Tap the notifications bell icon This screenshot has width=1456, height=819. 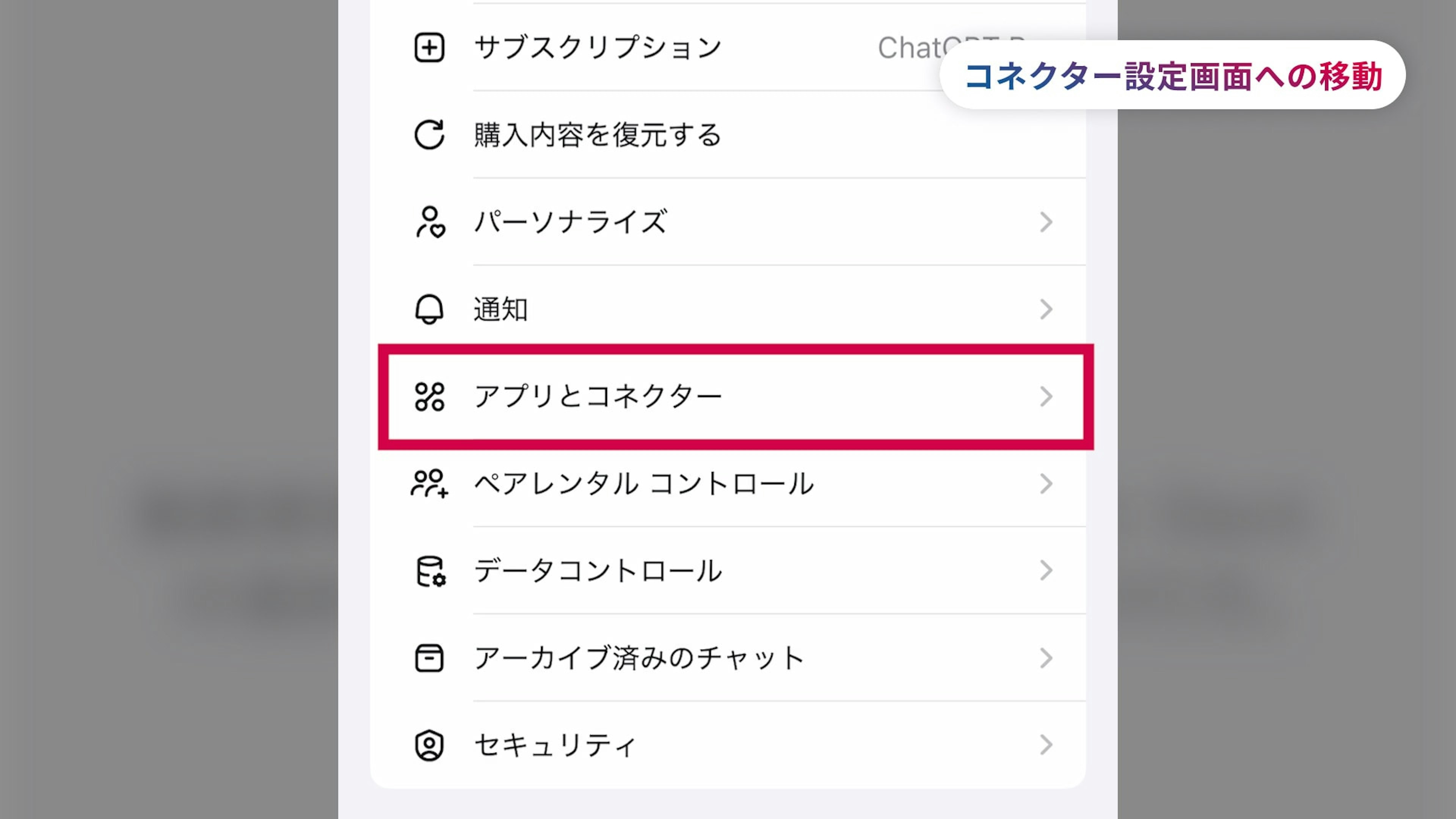(x=429, y=309)
